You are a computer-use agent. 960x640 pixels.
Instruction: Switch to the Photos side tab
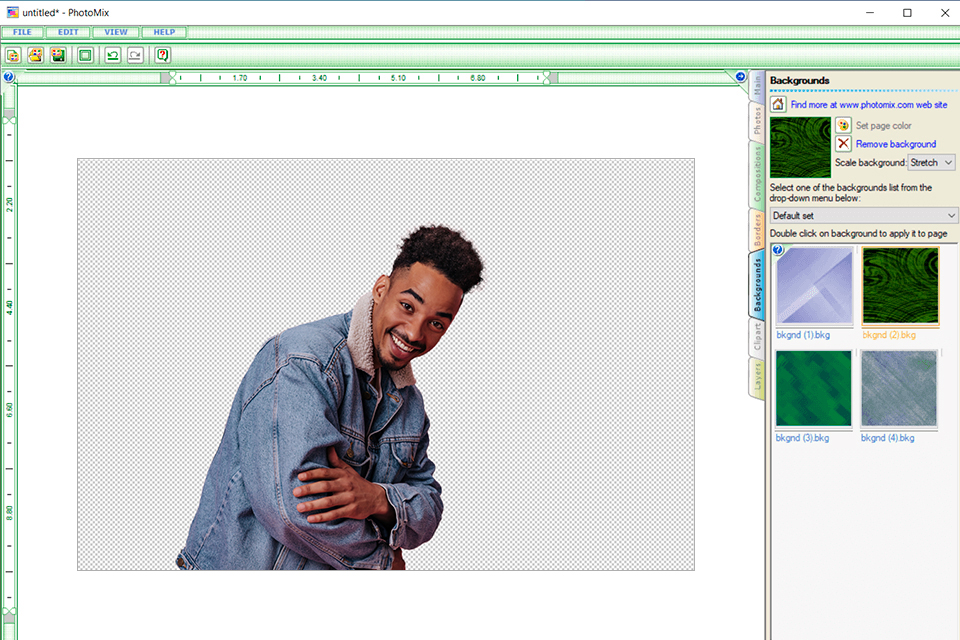click(x=757, y=121)
